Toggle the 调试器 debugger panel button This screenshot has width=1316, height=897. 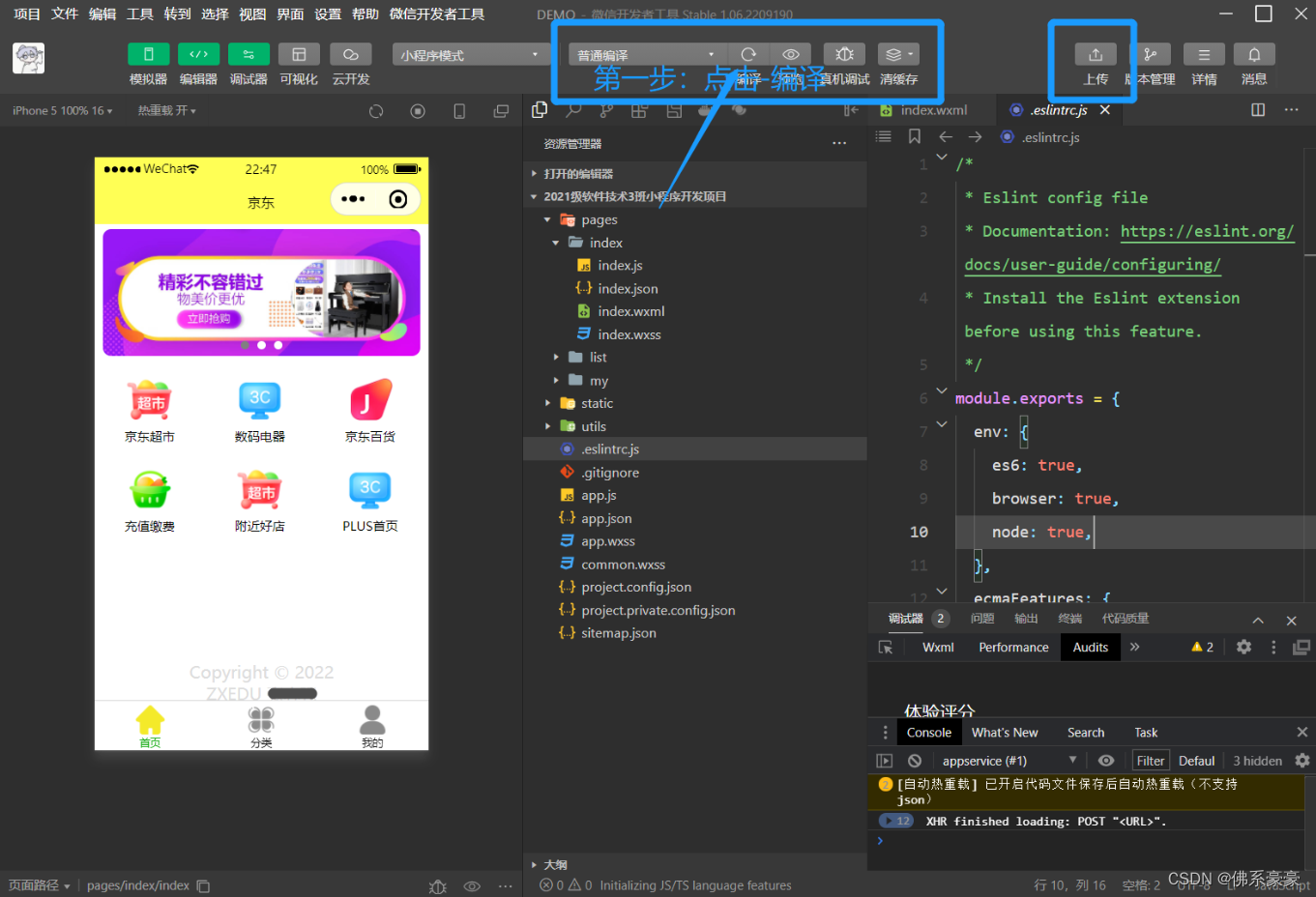tap(249, 54)
